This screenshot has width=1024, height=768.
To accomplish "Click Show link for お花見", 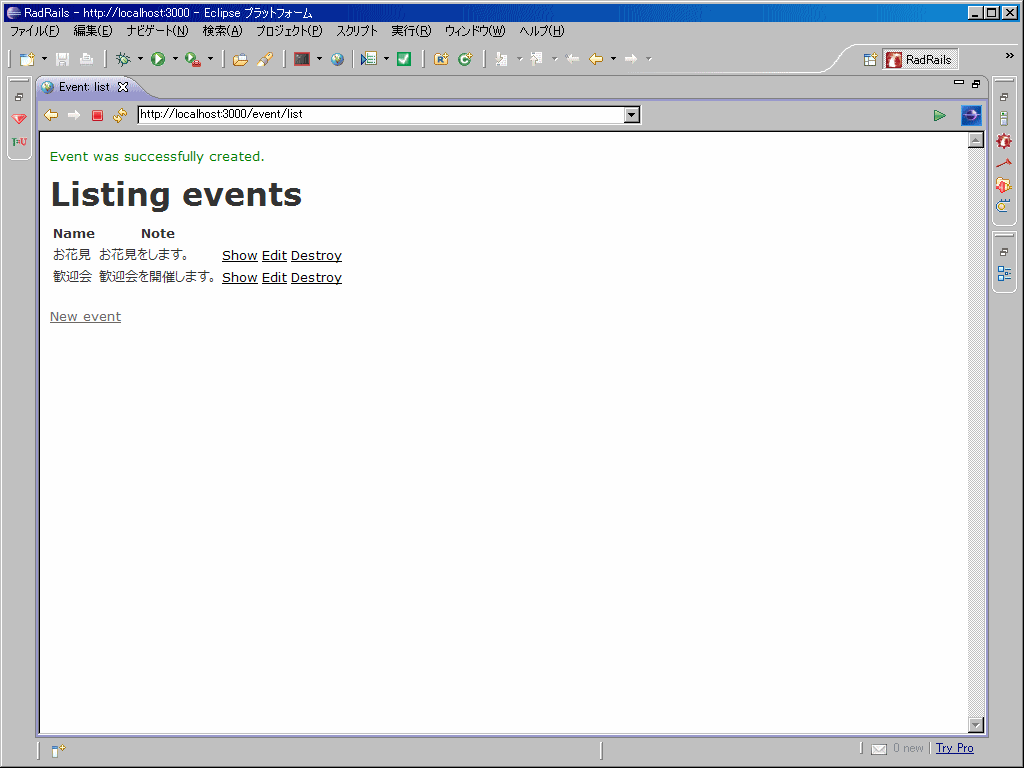I will [240, 255].
